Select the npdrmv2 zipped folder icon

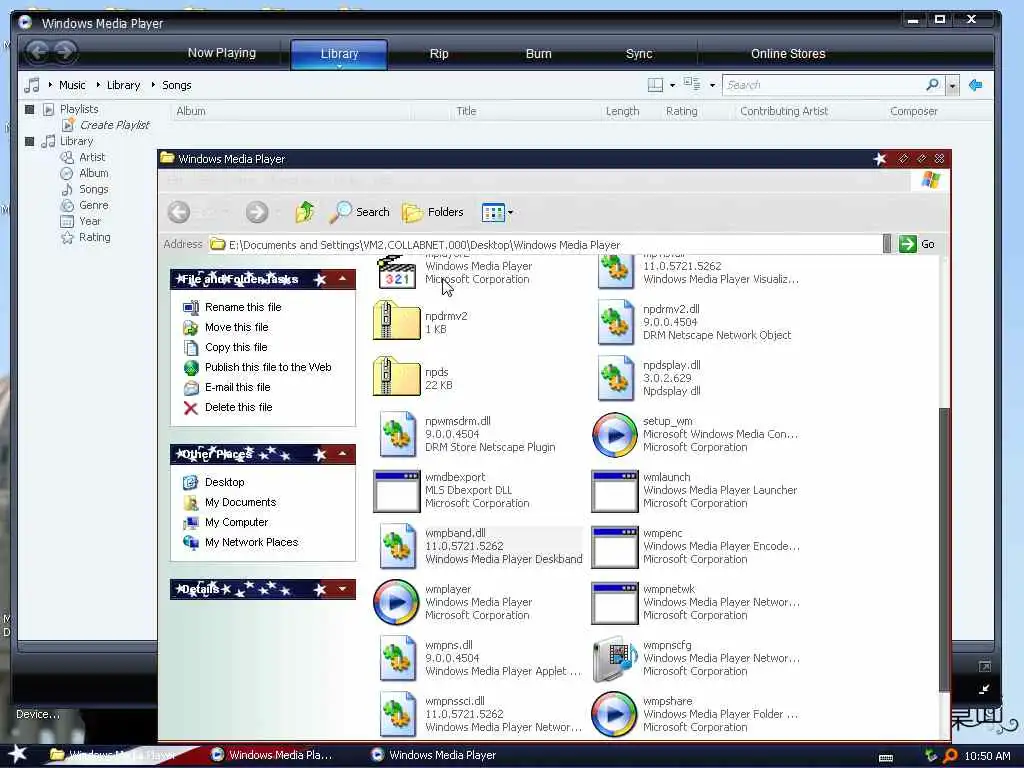(x=396, y=321)
